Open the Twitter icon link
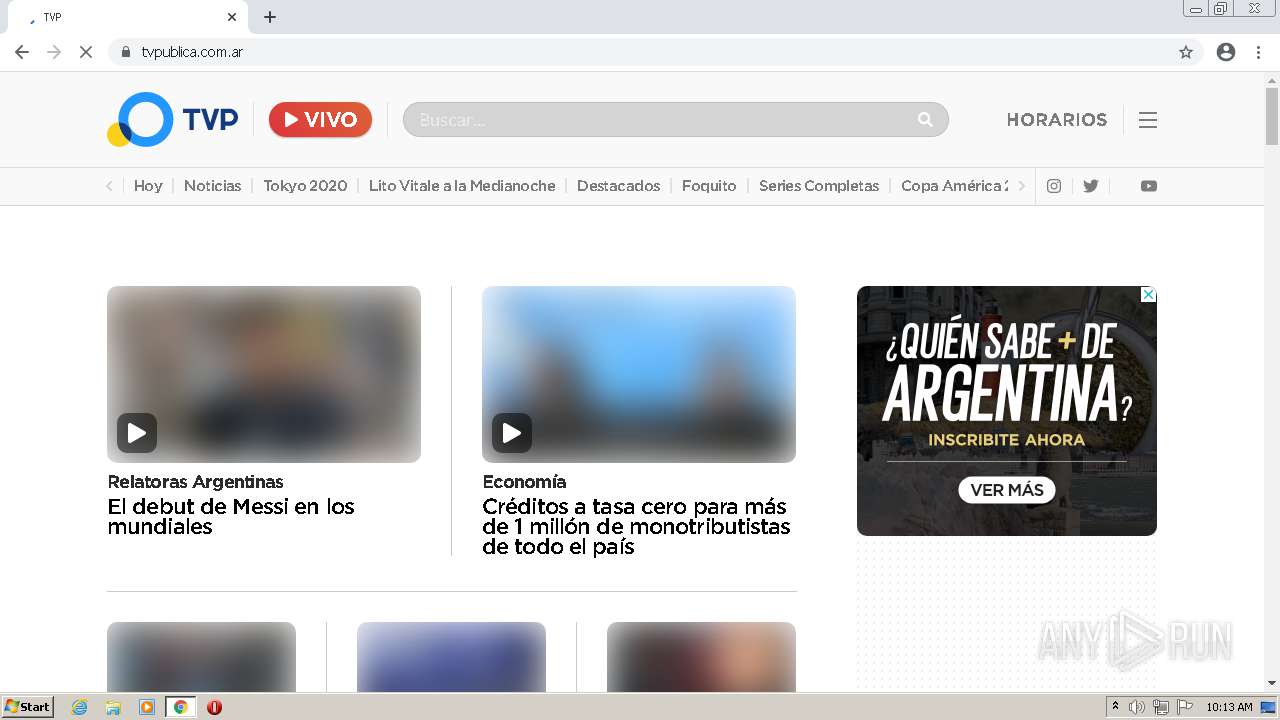The image size is (1280, 720). pos(1091,186)
